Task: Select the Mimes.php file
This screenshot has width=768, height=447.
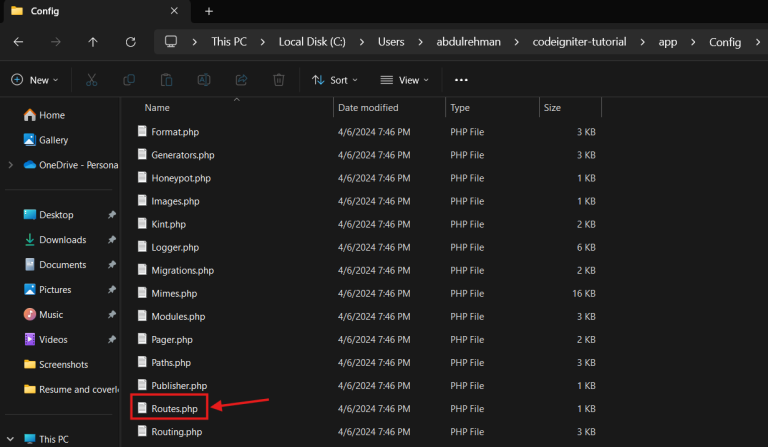Action: pyautogui.click(x=168, y=293)
